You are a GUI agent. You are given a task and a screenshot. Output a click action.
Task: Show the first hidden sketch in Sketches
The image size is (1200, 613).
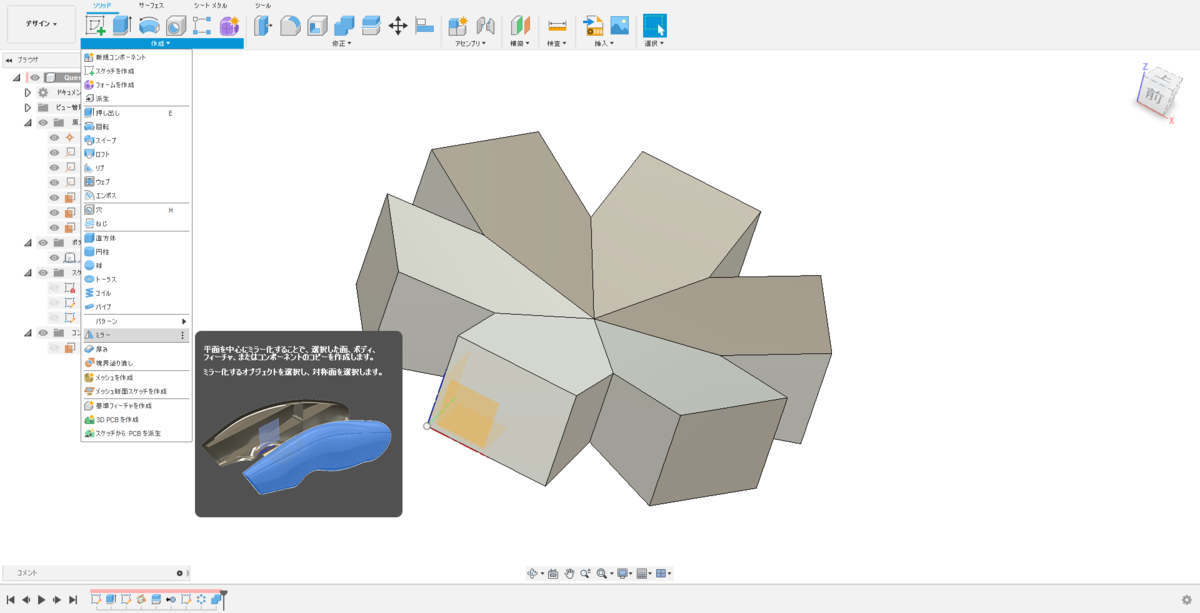[x=55, y=287]
